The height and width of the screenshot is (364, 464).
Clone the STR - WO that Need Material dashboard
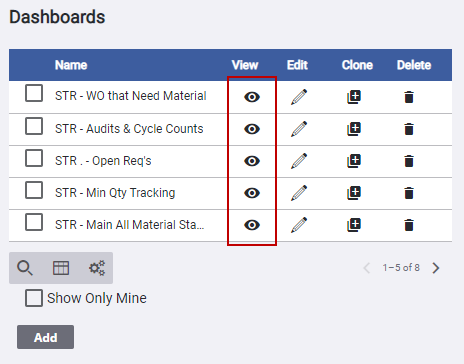(354, 97)
